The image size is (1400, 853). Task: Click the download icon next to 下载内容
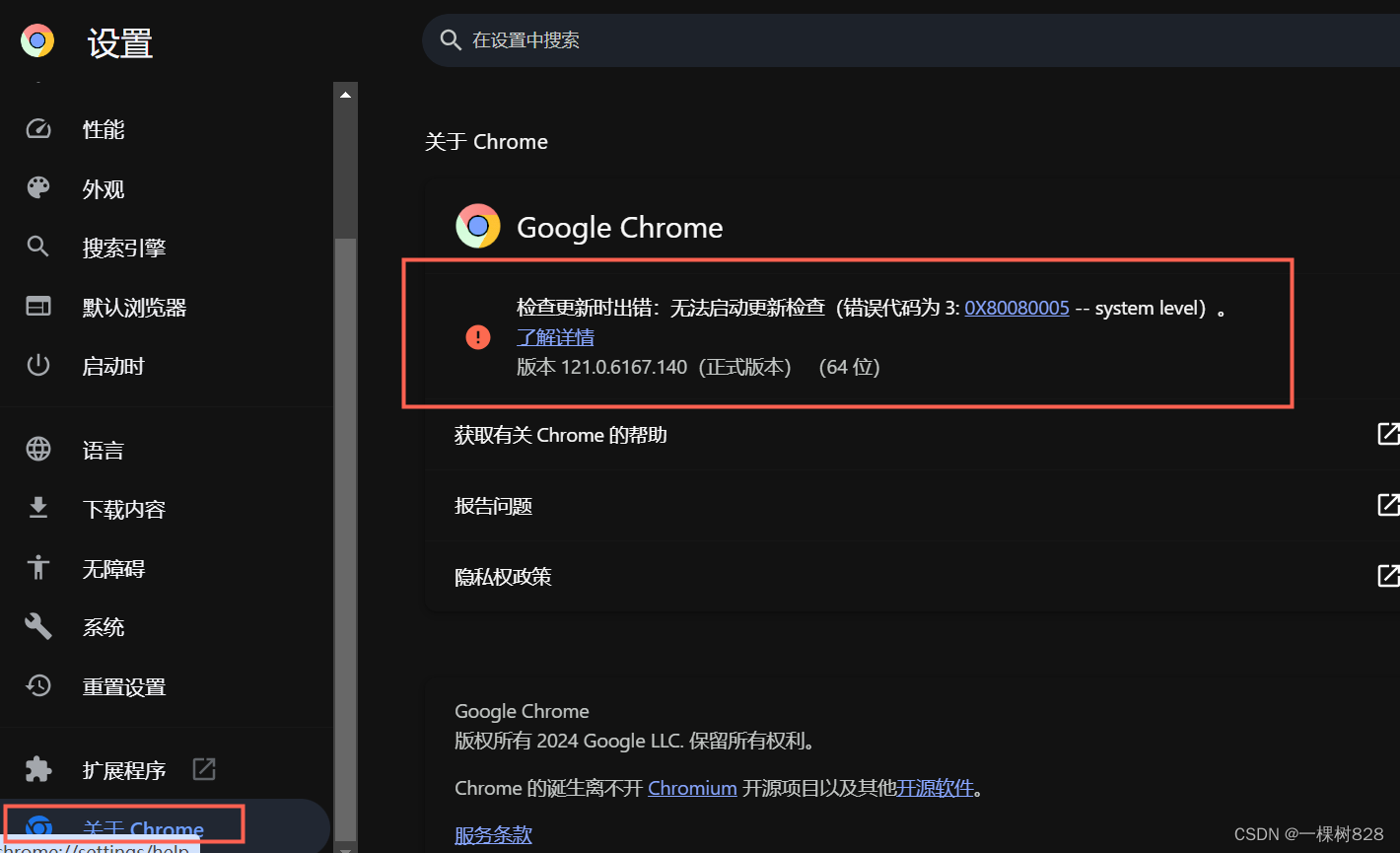click(x=38, y=509)
